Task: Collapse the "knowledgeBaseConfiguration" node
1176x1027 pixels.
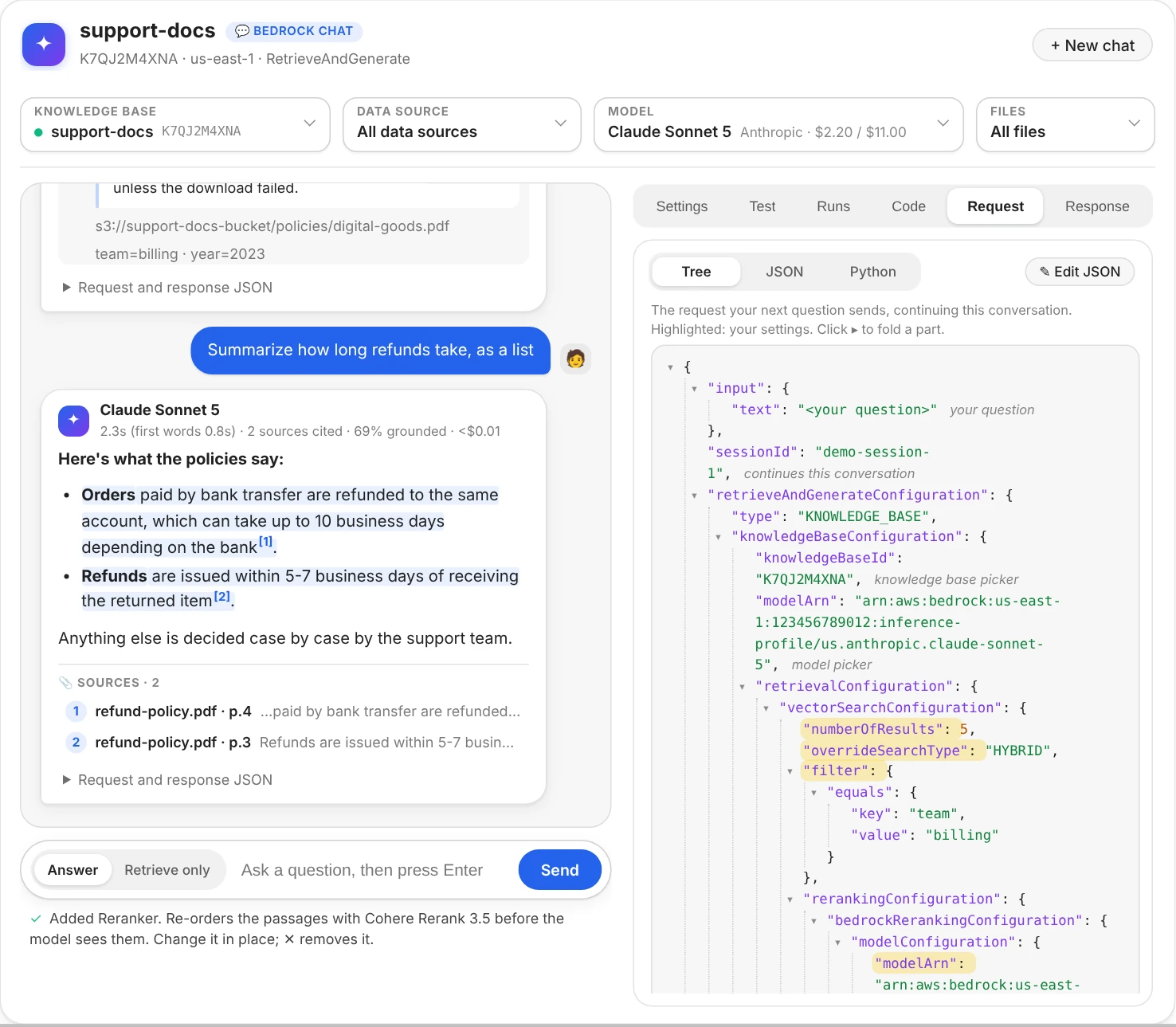Action: (x=718, y=537)
